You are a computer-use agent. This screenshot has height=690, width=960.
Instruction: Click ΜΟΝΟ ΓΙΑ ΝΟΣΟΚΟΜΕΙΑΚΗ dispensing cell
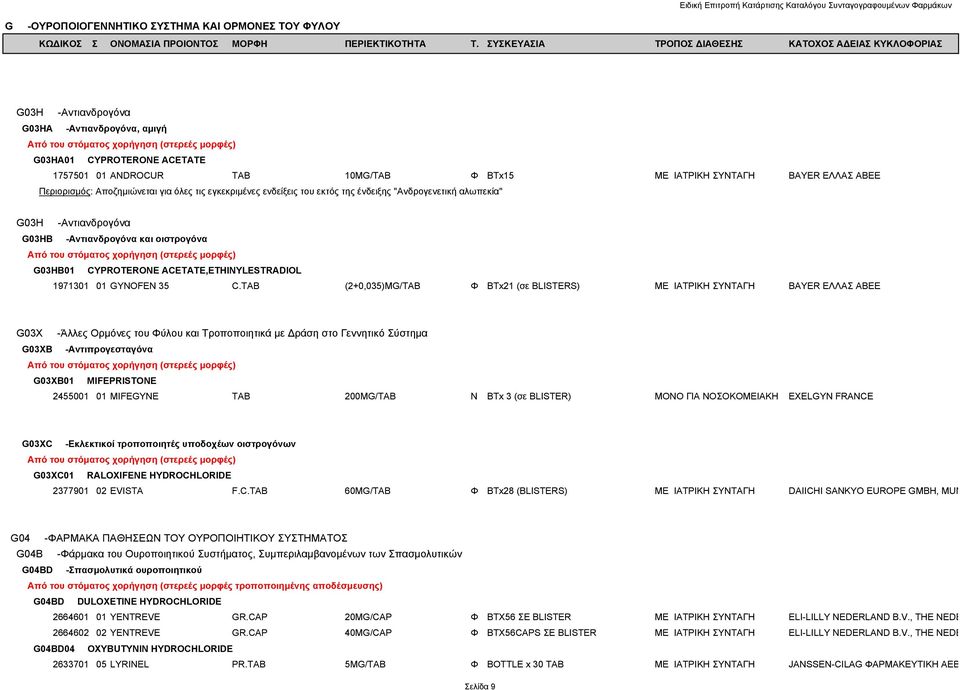click(716, 396)
